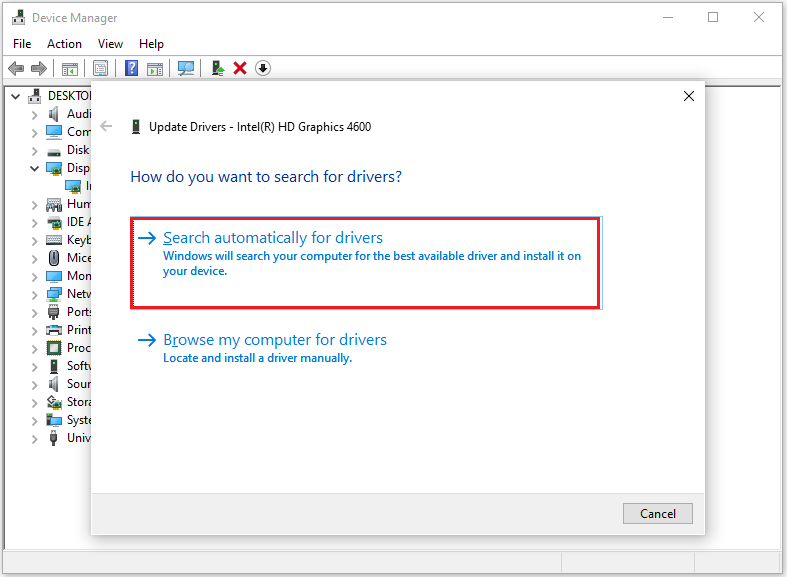Click the disable device down-arrow icon
Viewport: 787px width, 577px height.
(263, 68)
